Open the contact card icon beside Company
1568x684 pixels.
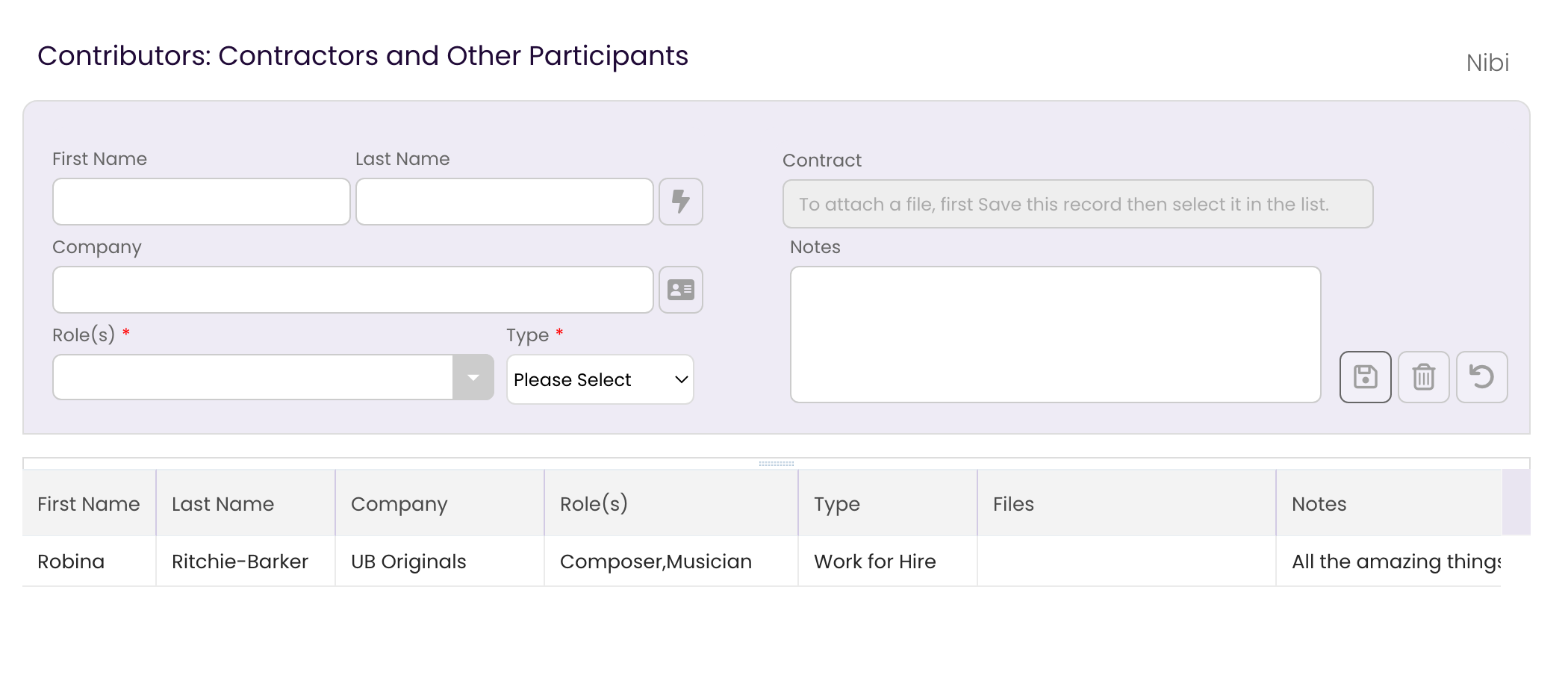[x=680, y=290]
